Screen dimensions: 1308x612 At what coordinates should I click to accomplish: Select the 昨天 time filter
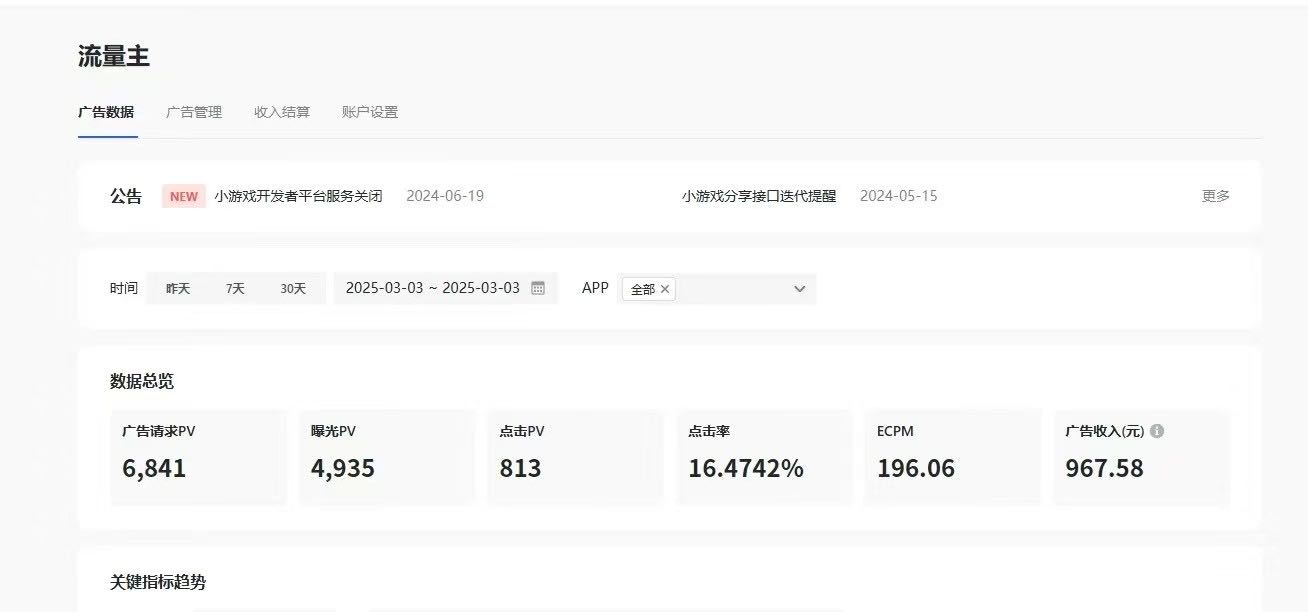178,288
